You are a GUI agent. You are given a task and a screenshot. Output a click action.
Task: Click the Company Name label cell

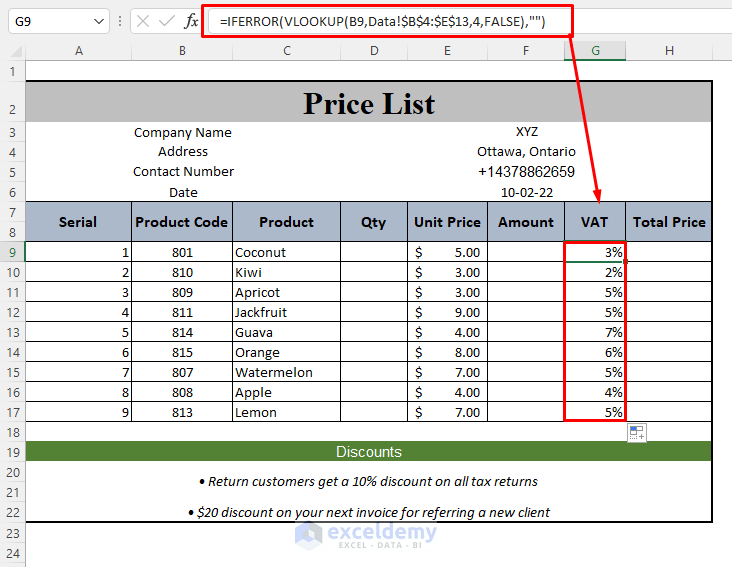pos(183,133)
